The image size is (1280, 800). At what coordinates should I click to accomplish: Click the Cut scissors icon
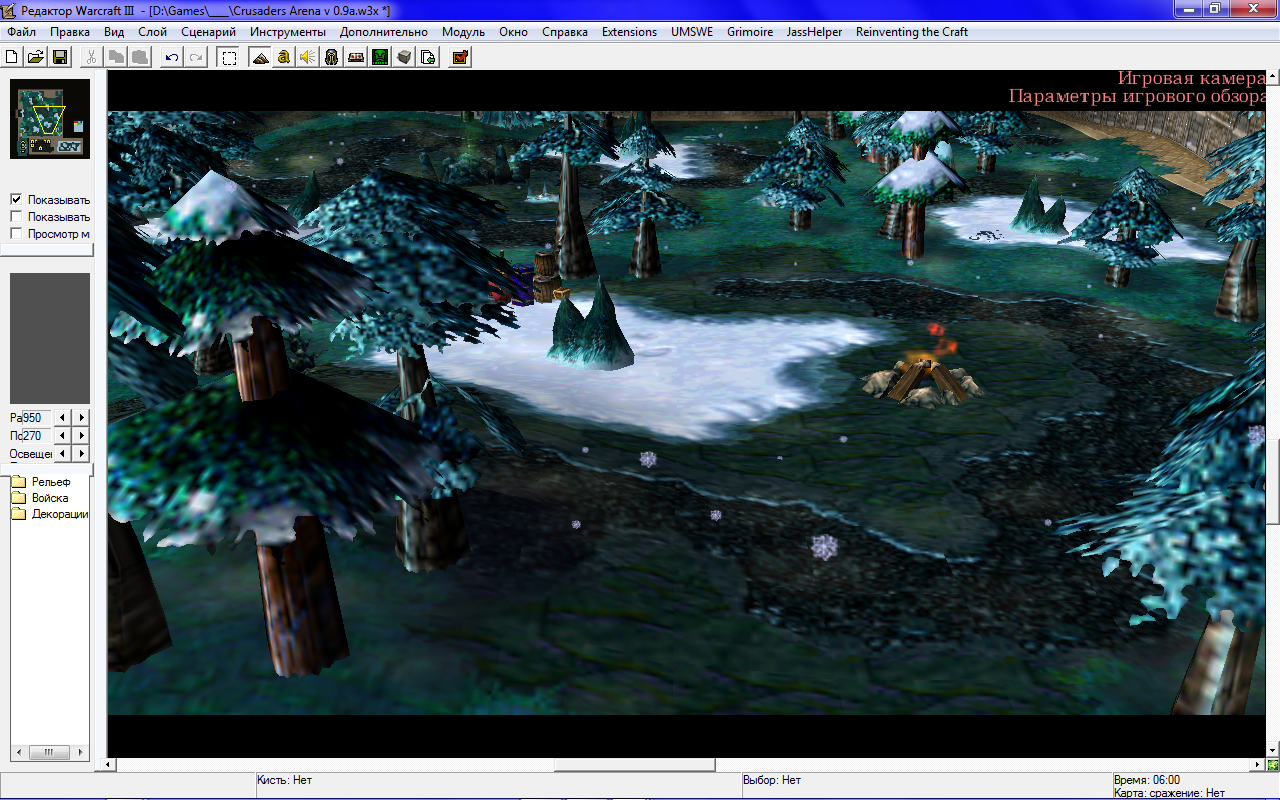pyautogui.click(x=92, y=57)
